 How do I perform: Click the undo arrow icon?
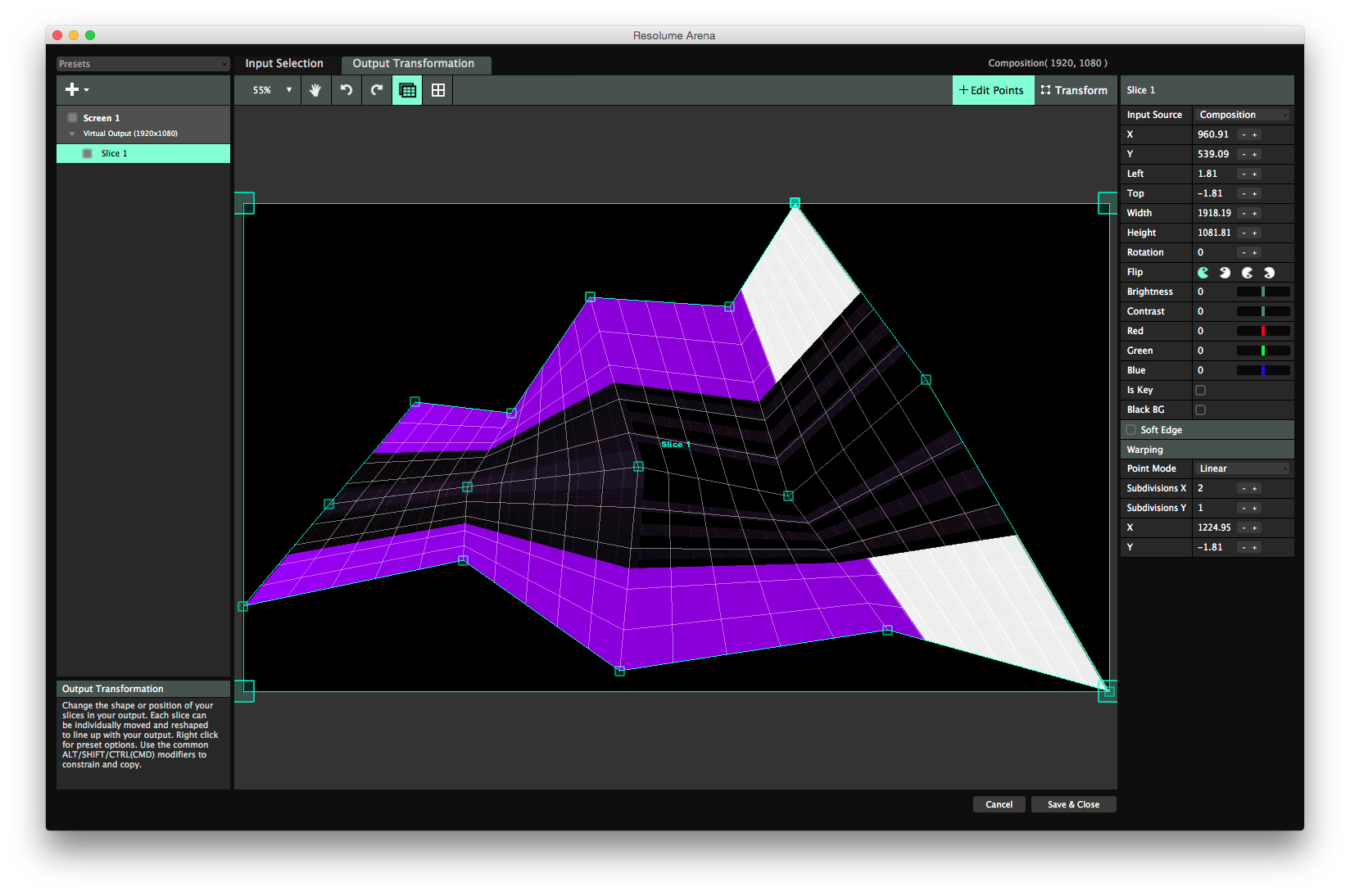(x=346, y=90)
